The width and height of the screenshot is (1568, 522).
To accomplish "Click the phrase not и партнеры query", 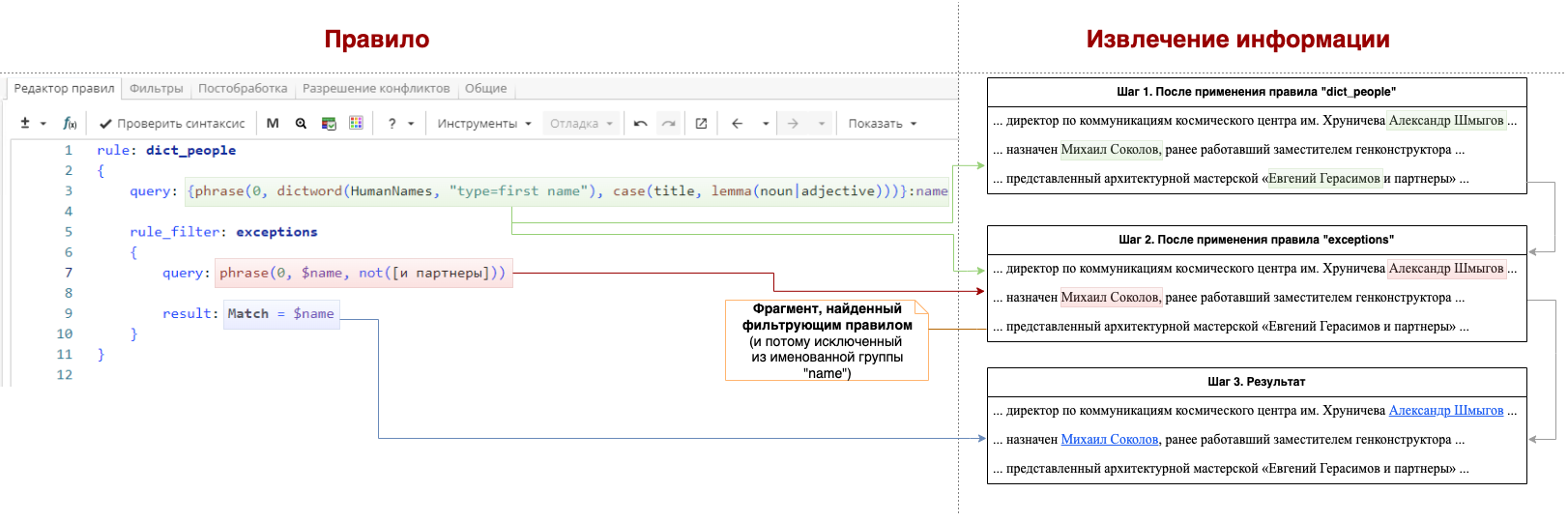I will pyautogui.click(x=363, y=274).
